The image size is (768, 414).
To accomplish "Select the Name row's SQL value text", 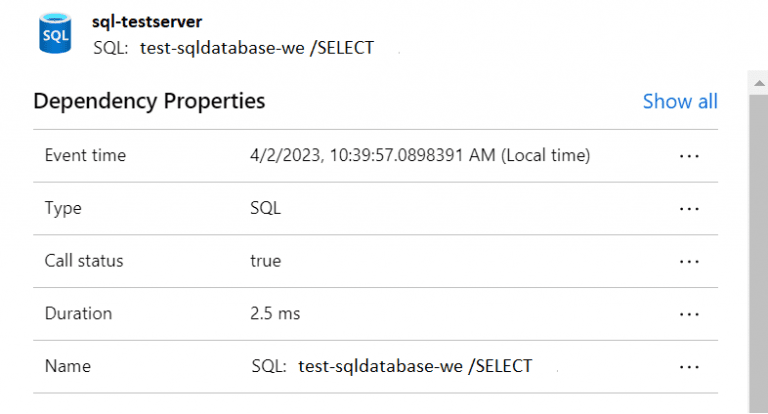I will [393, 367].
